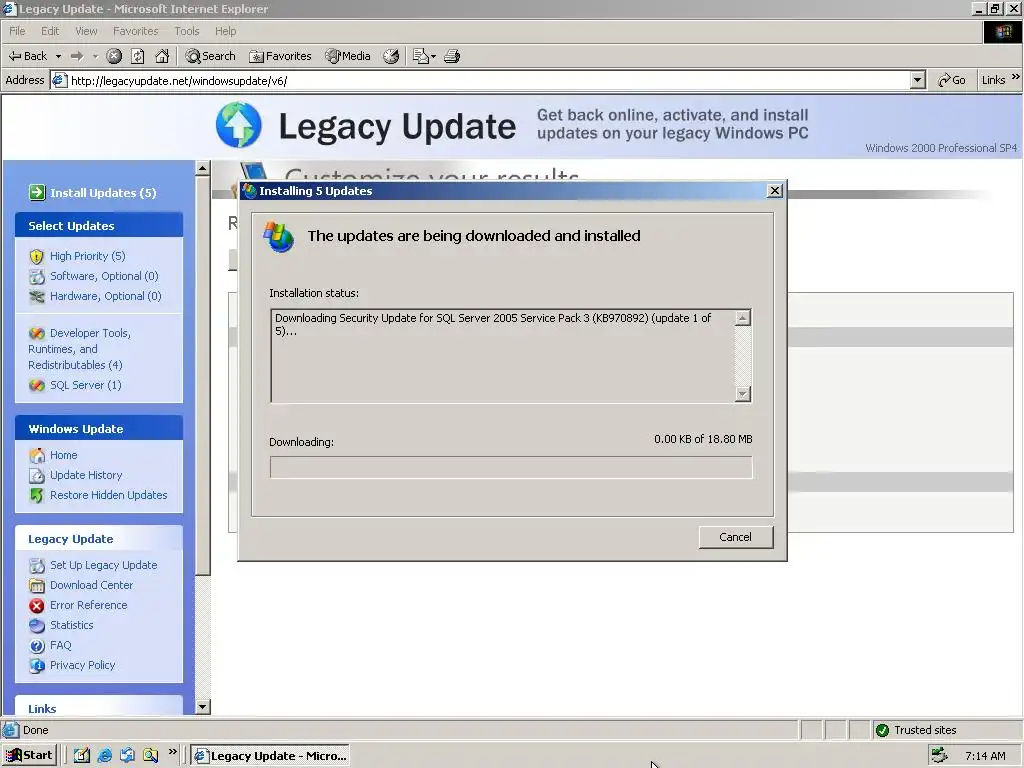Click the Install Updates green arrow icon
The image size is (1024, 768).
pos(37,193)
